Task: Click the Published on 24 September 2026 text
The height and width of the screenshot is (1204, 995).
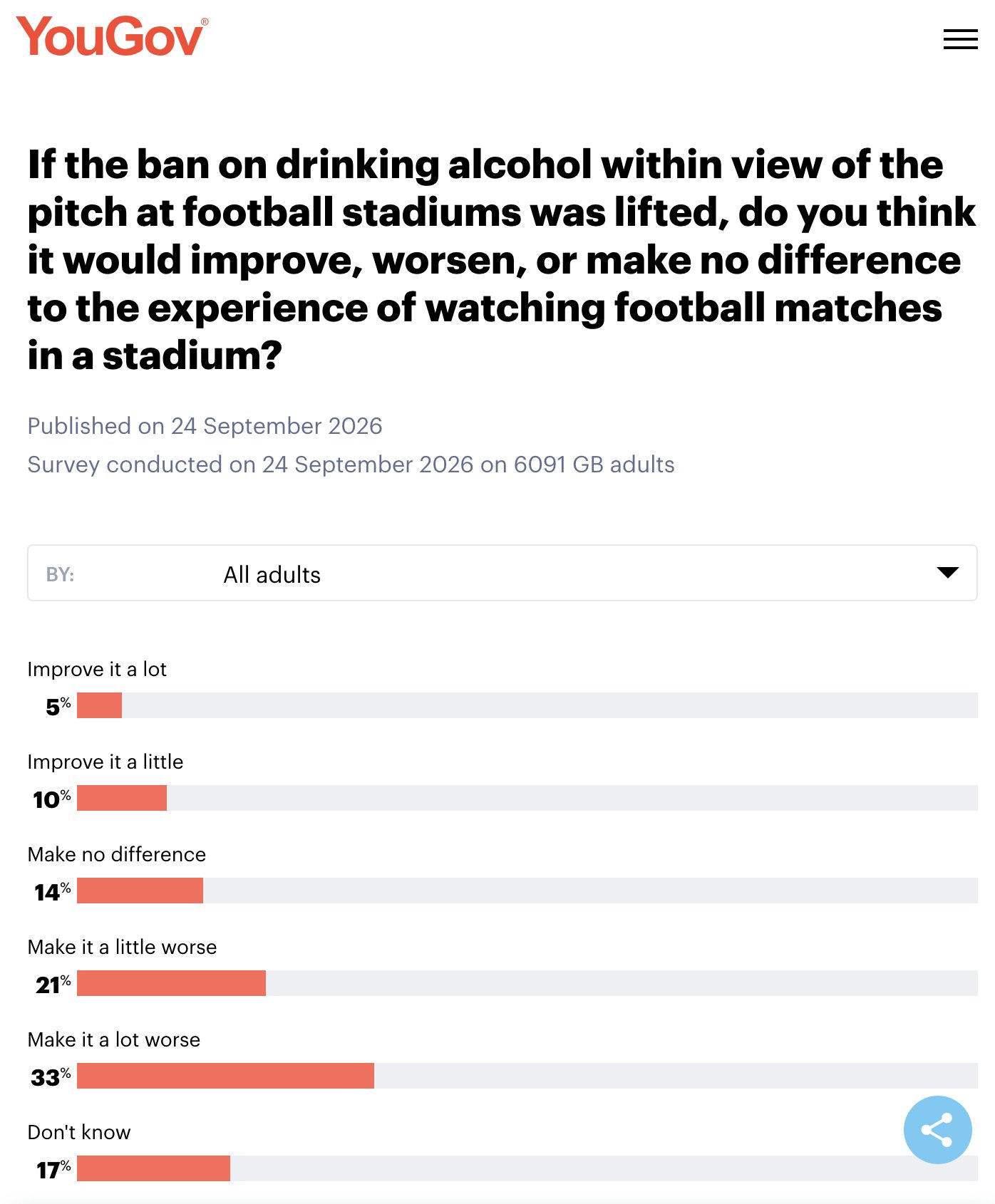Action: 205,426
